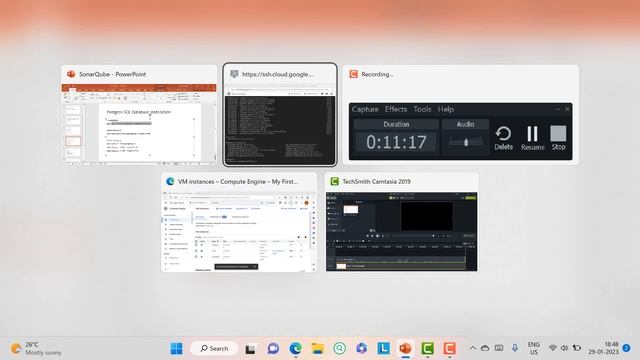
Task: Click the PowerPoint icon beside SonarQube title
Action: coord(71,74)
